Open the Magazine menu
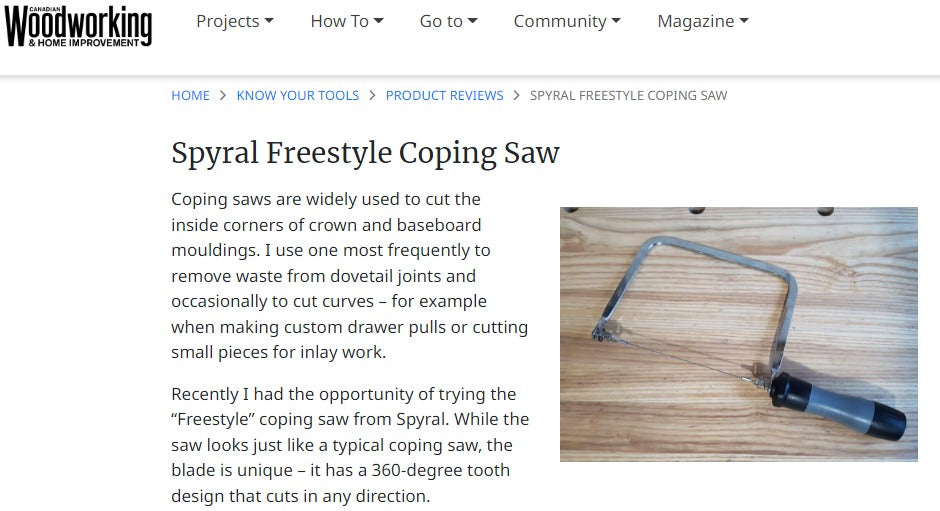Screen dimensions: 940x511 click(702, 21)
